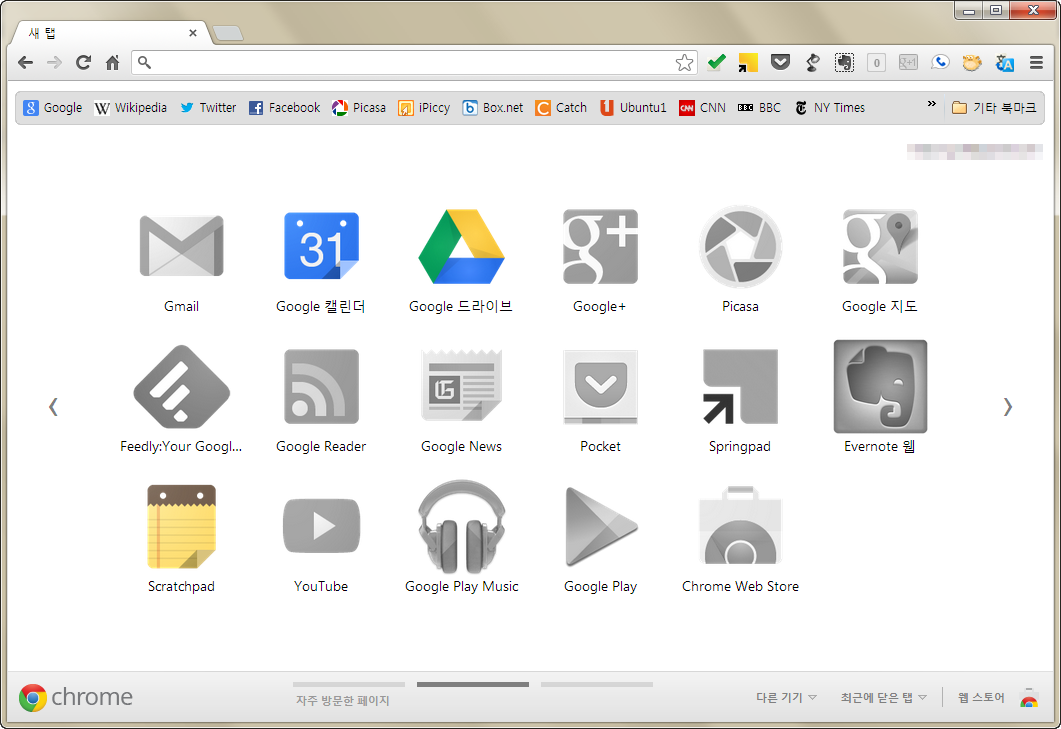Launch the Pocket app tile

point(600,386)
